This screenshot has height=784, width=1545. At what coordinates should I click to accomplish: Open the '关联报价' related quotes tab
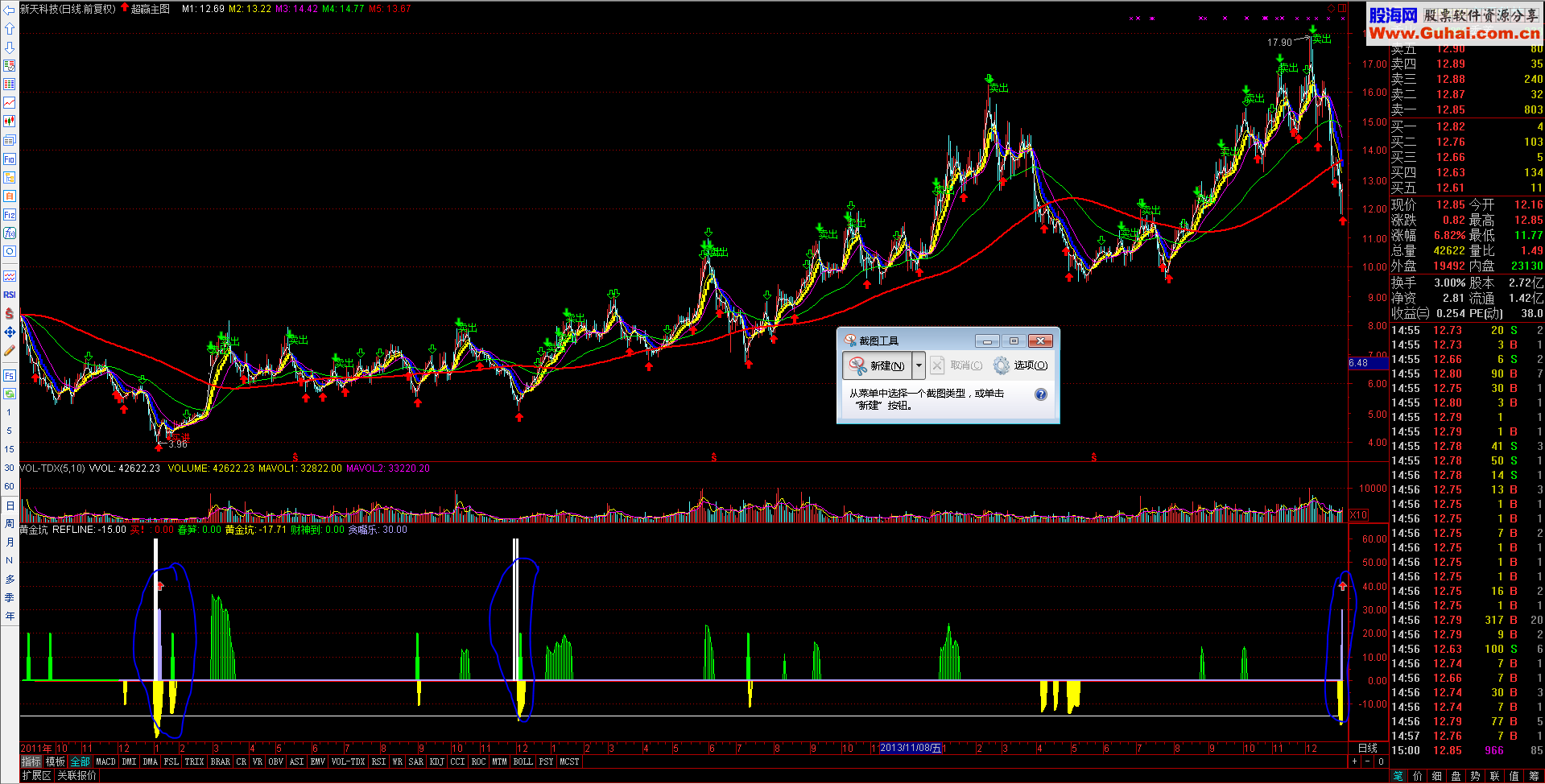point(76,776)
